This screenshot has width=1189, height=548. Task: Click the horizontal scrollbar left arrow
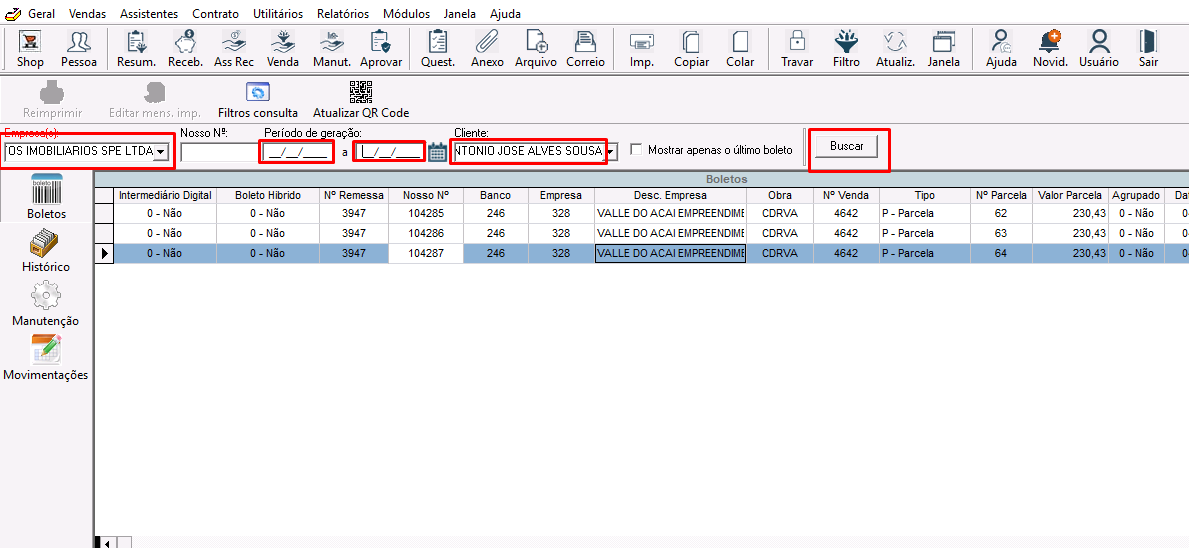click(108, 542)
